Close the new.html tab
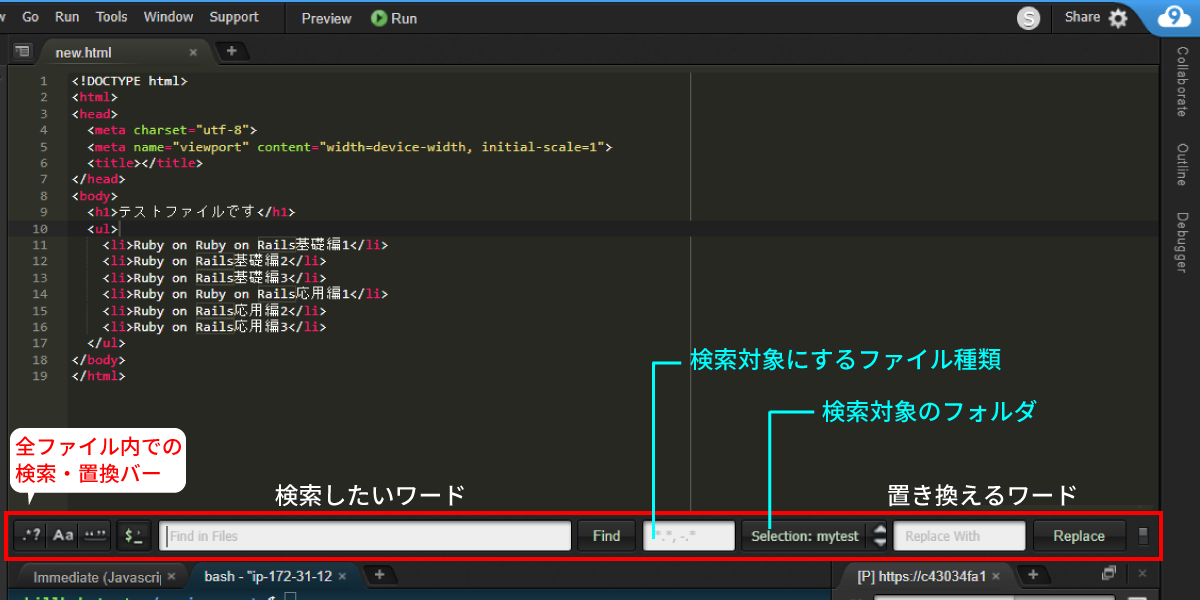Screen dimensions: 1200x600 point(193,52)
